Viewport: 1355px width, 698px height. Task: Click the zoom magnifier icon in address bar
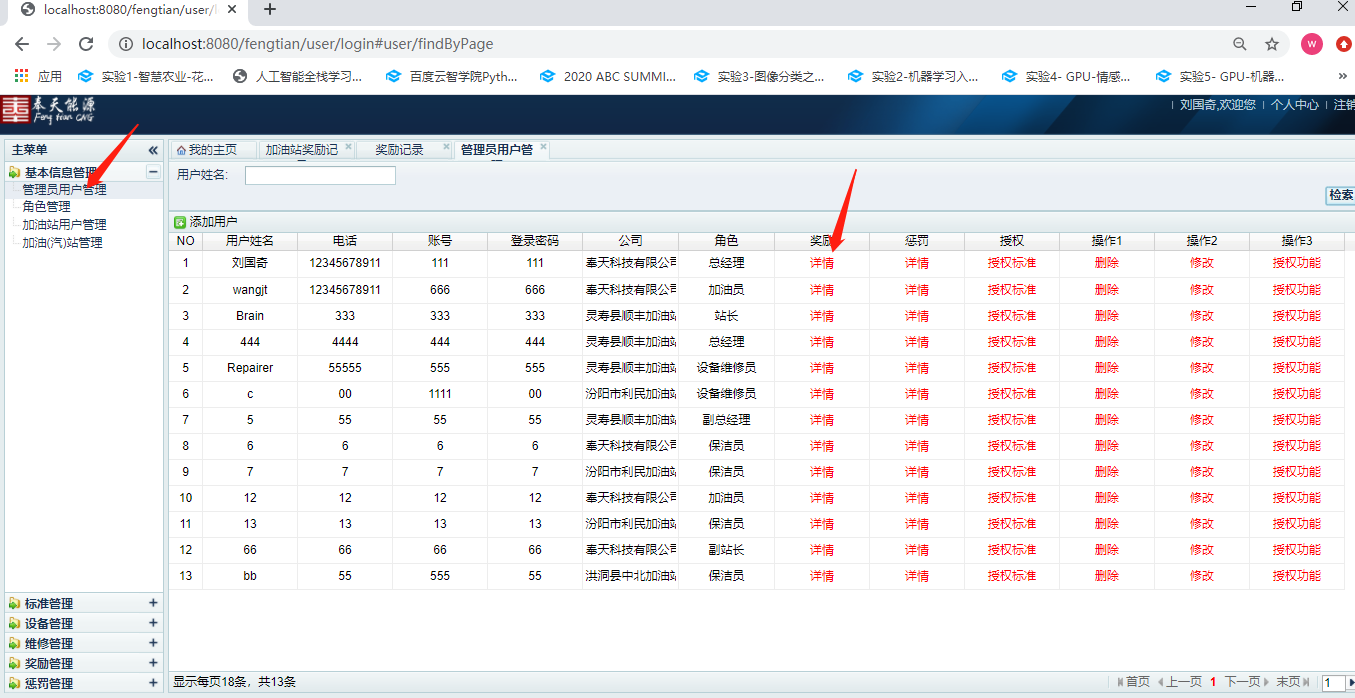[x=1240, y=44]
